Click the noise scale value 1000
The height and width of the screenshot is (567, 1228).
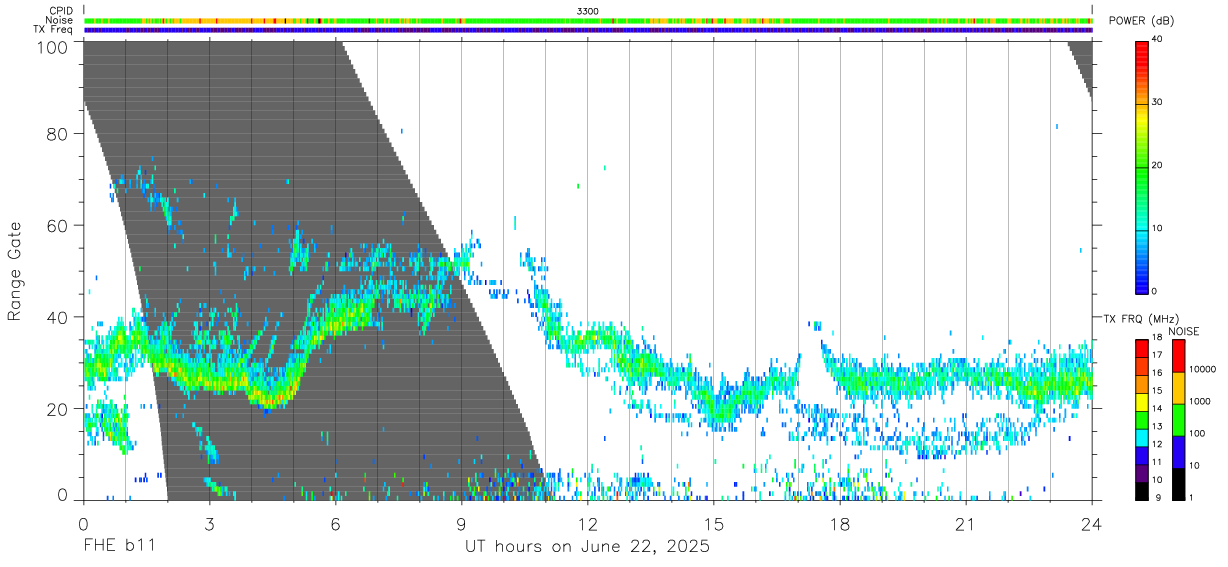(x=1200, y=402)
